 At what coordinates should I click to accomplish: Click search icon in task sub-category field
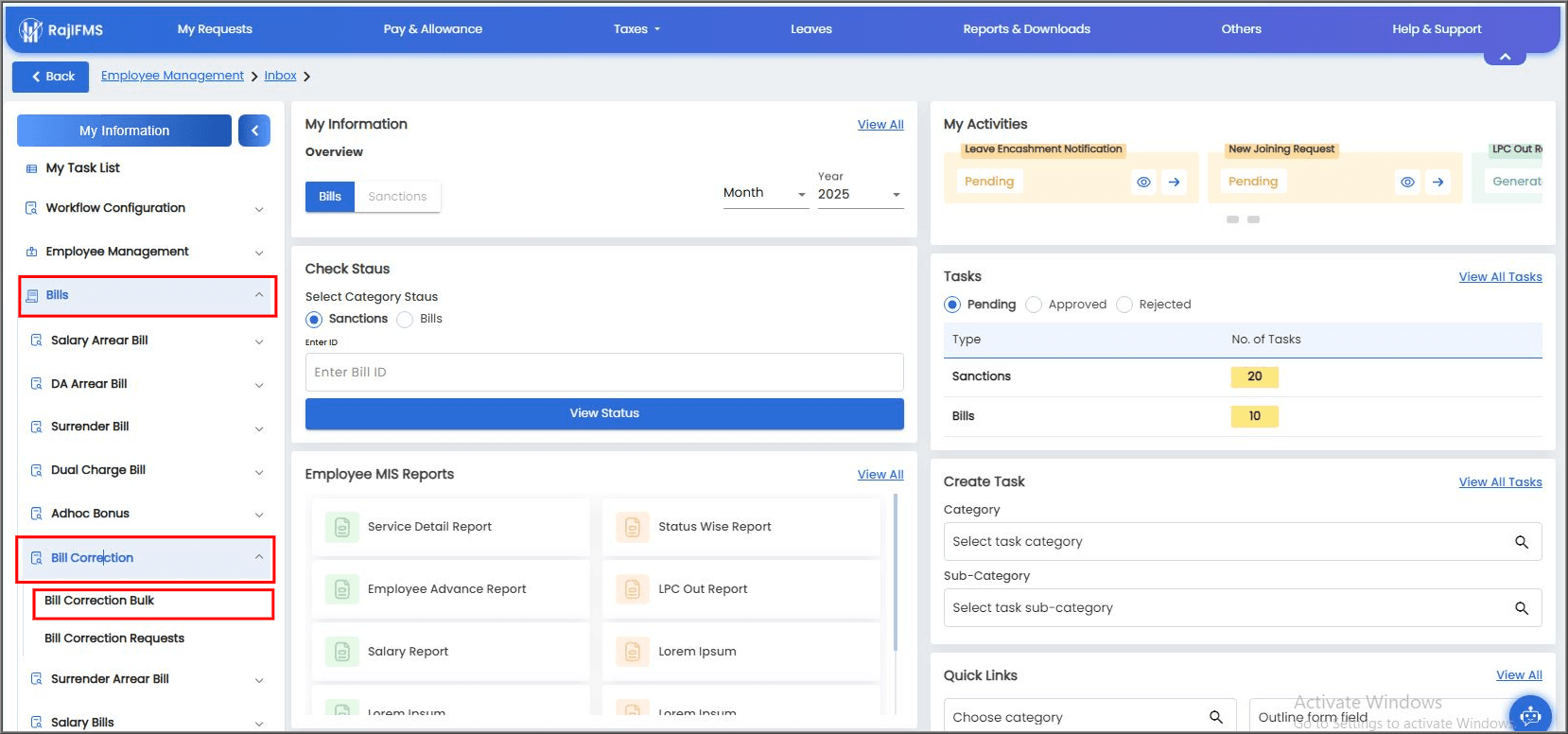[x=1521, y=608]
